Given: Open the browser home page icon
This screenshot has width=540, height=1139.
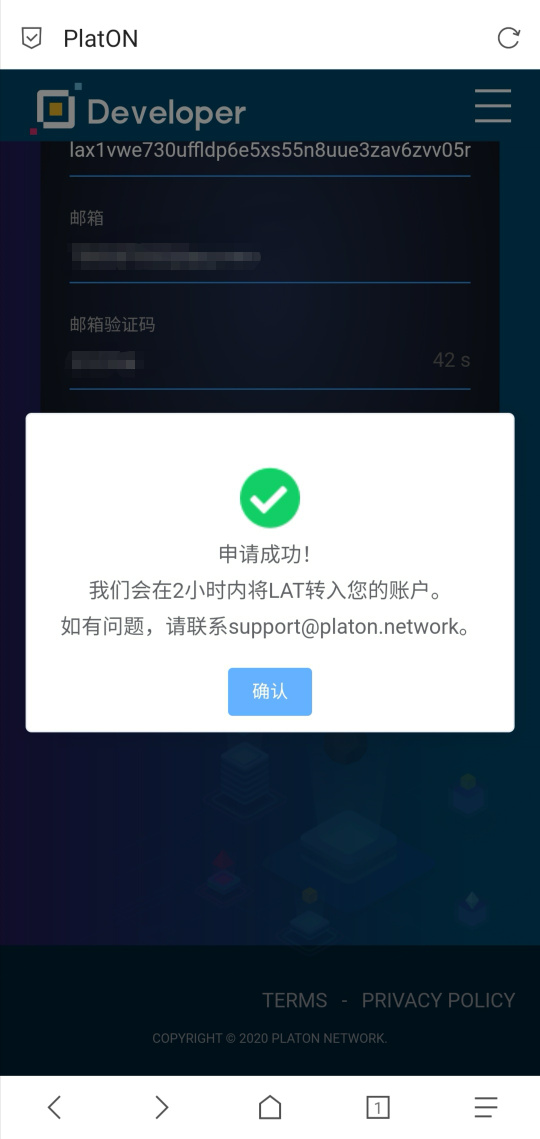Looking at the screenshot, I should [x=270, y=1107].
